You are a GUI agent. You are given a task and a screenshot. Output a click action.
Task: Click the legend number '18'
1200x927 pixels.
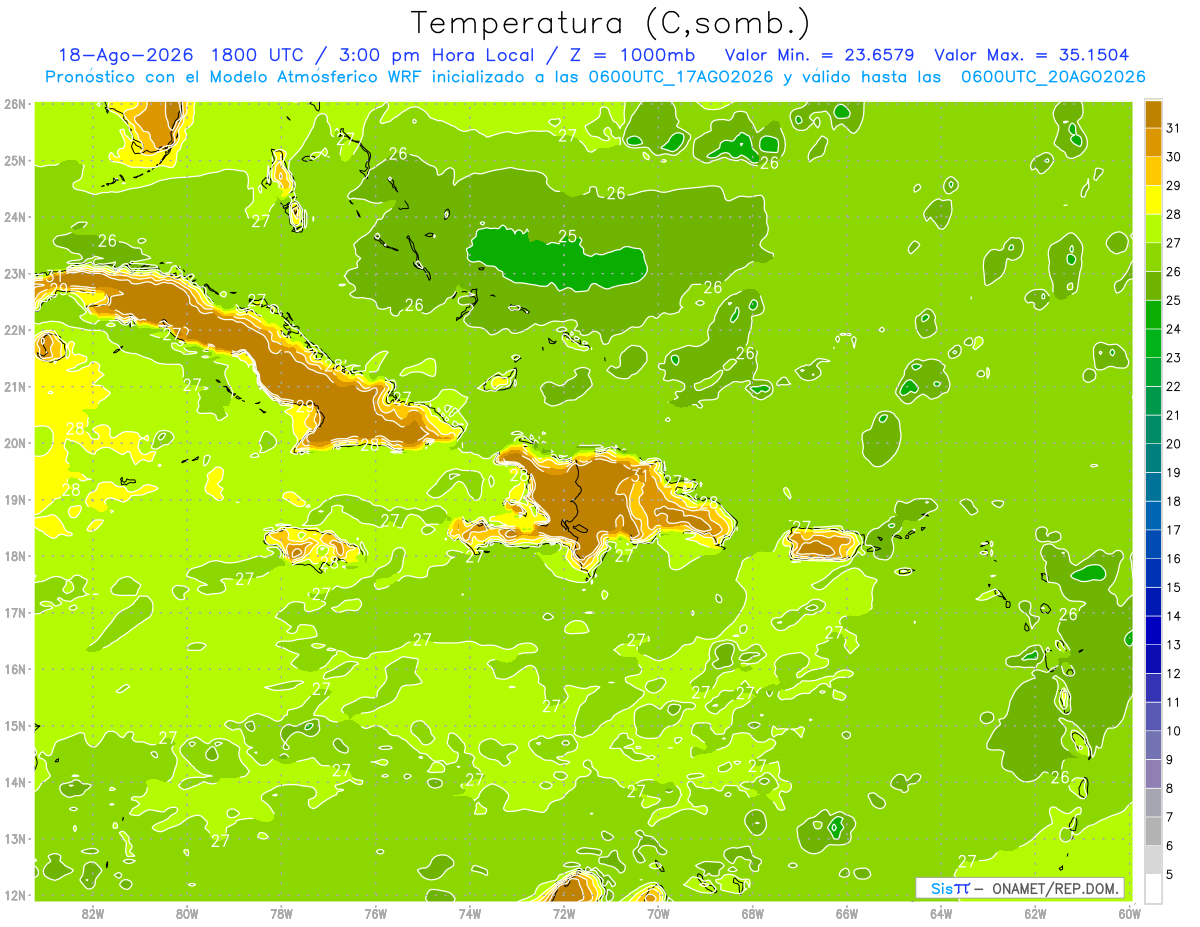tap(1174, 502)
